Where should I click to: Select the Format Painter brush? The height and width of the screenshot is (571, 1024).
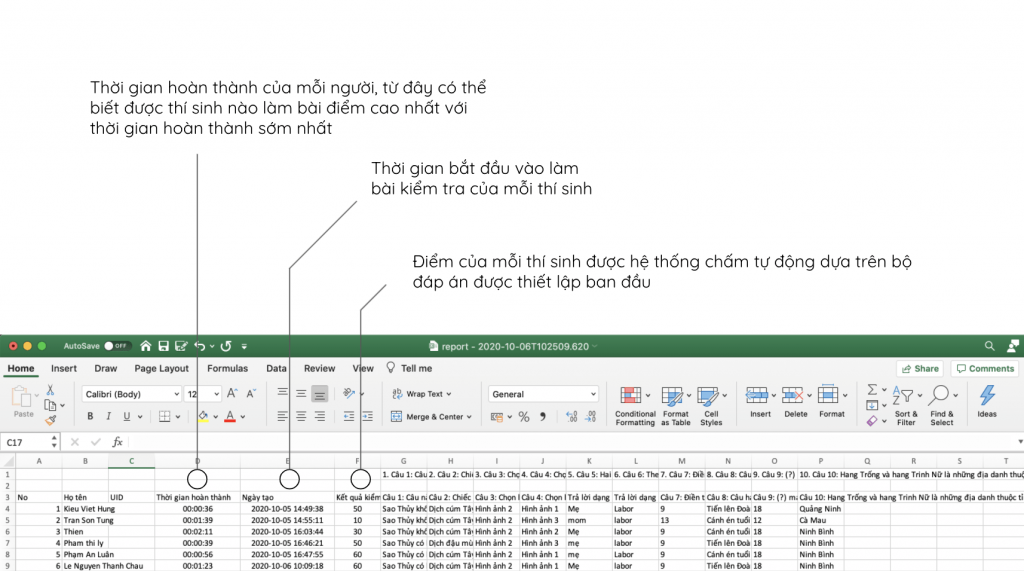(x=50, y=420)
